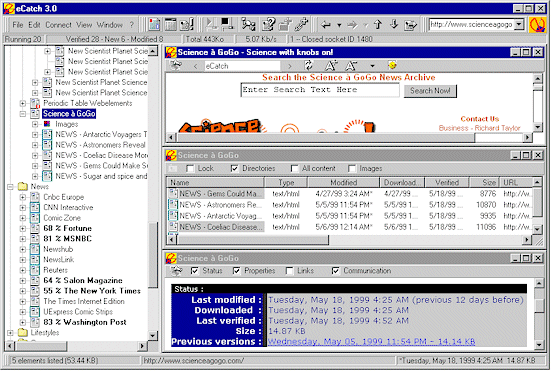Increase font size with the A+ icon
The image size is (551, 371).
[x=331, y=65]
